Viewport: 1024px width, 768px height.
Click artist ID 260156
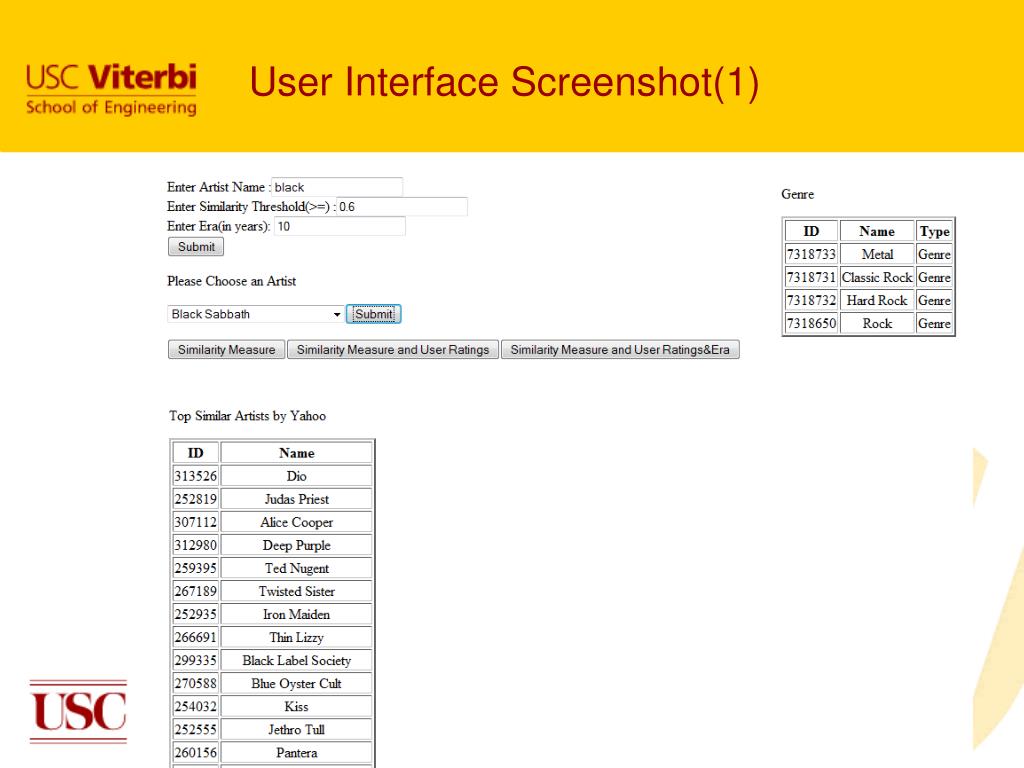click(x=195, y=752)
